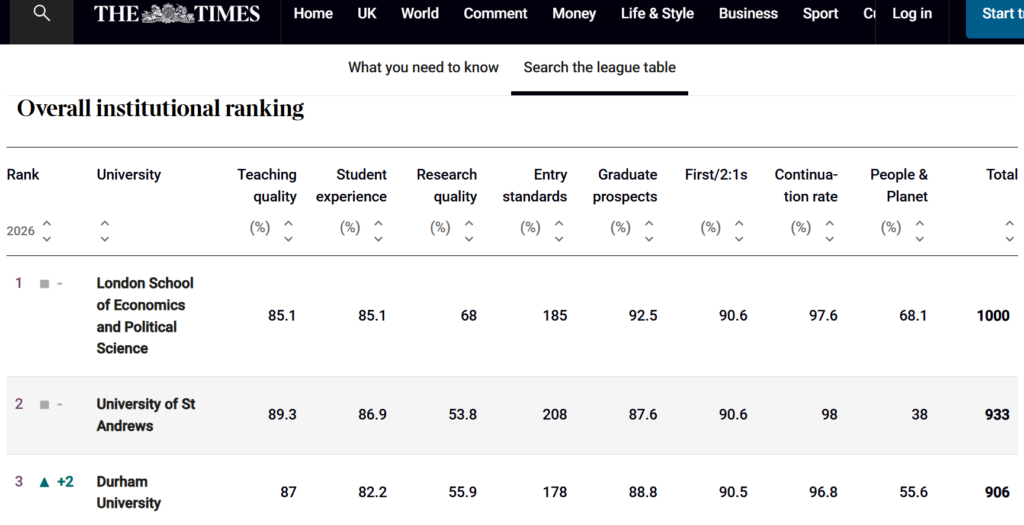Sort by Graduate prospects arrows

click(x=648, y=231)
